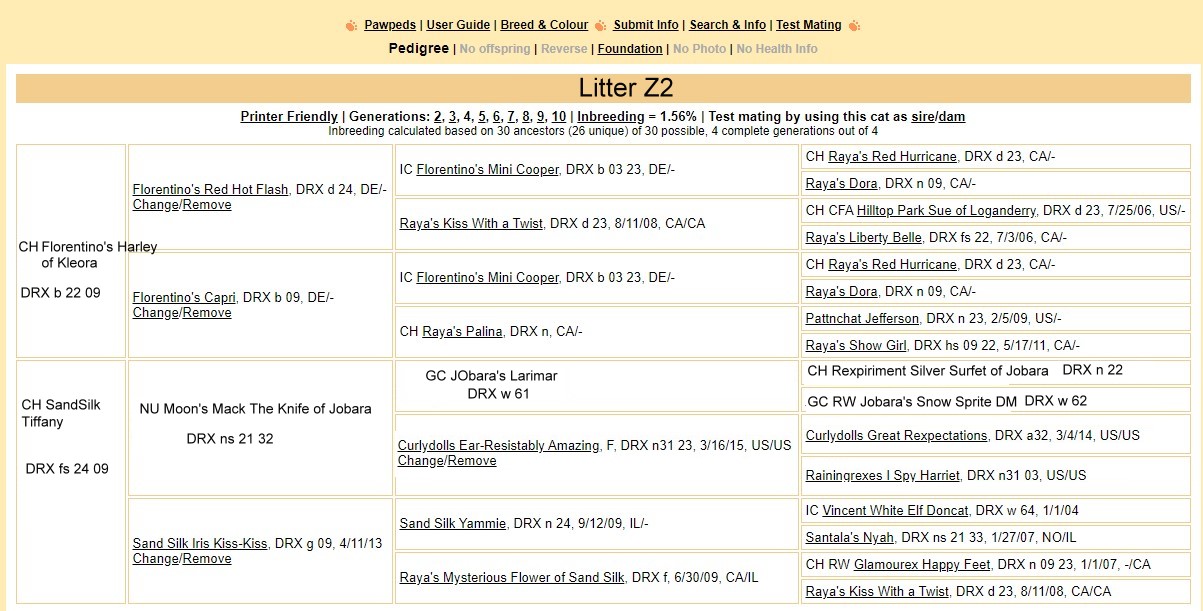The width and height of the screenshot is (1203, 611).
Task: Click the colour code DRX ns 21 32
Action: pos(230,439)
